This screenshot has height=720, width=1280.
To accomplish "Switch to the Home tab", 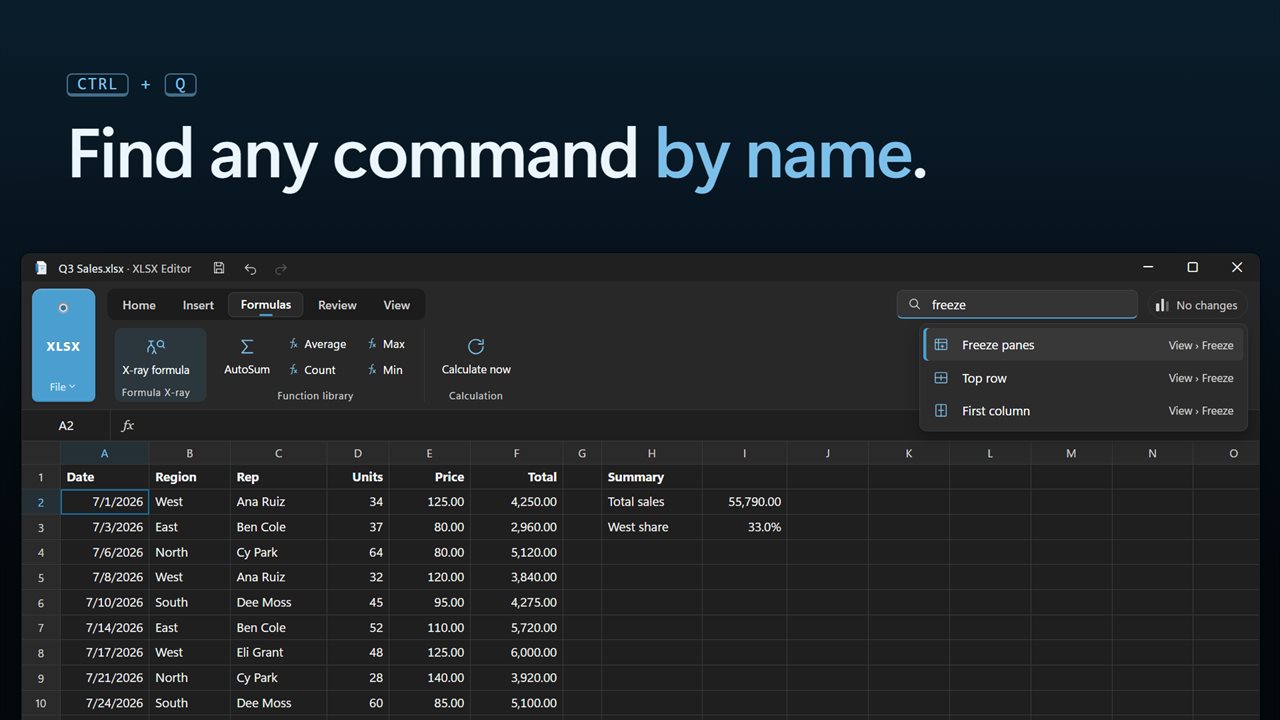I will 139,305.
